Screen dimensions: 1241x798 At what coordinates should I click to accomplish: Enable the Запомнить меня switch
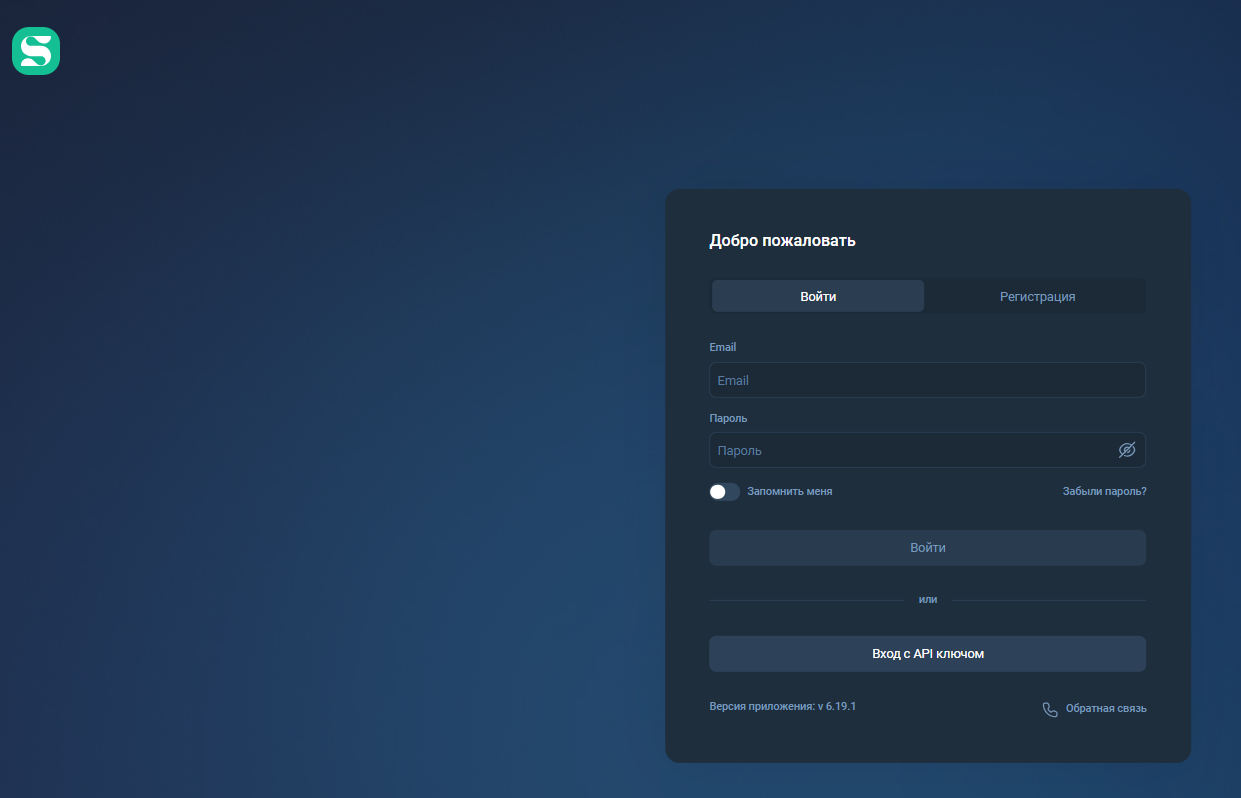tap(724, 492)
